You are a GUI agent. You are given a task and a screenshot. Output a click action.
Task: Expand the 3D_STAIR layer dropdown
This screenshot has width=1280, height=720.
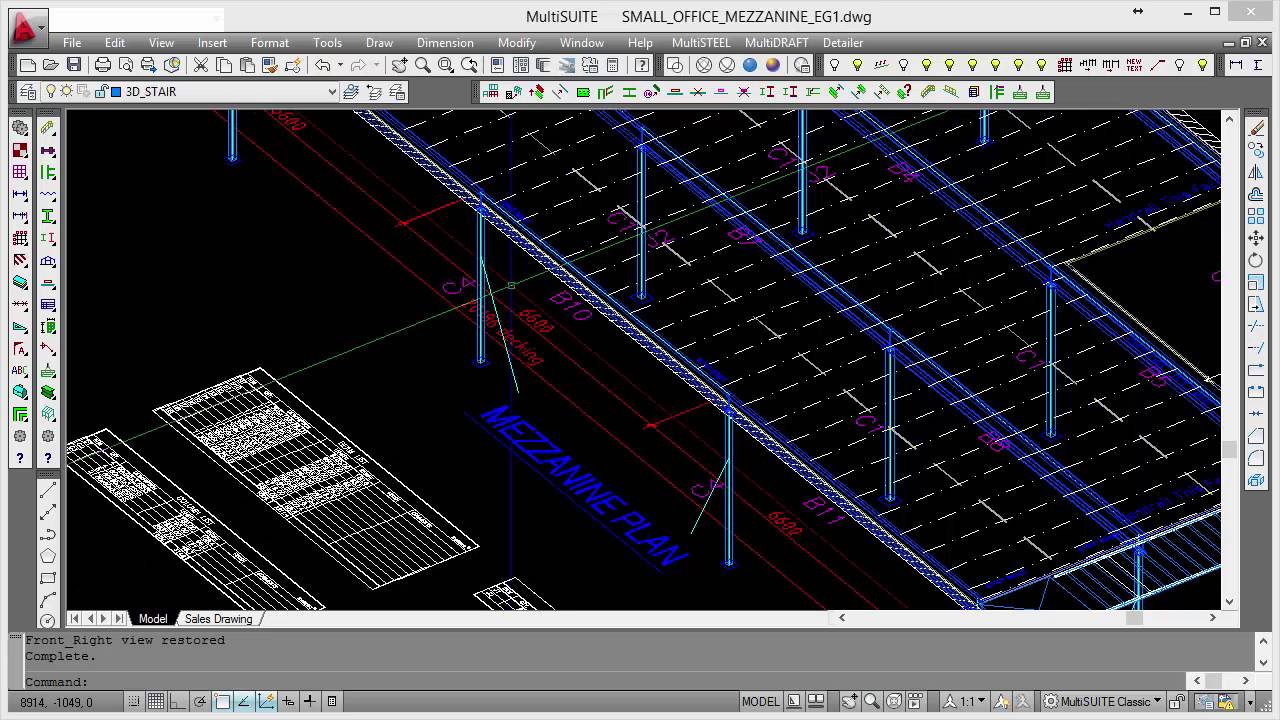(332, 92)
